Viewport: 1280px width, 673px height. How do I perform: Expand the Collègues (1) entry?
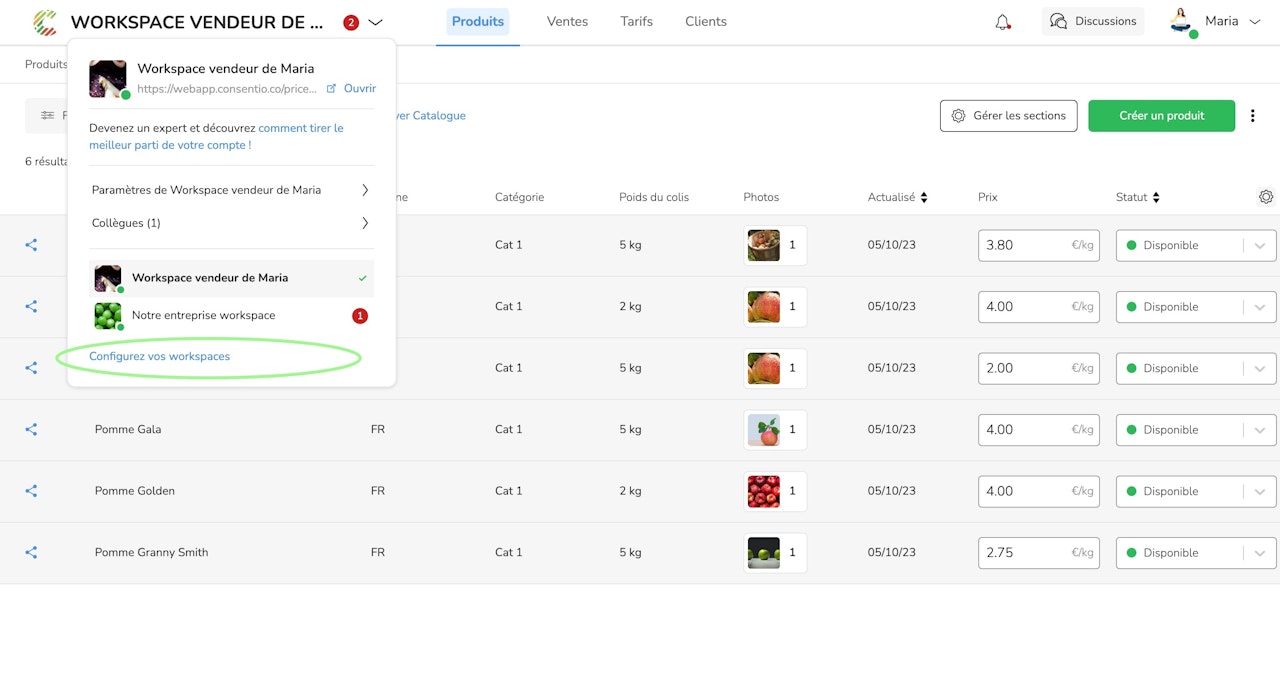click(231, 223)
